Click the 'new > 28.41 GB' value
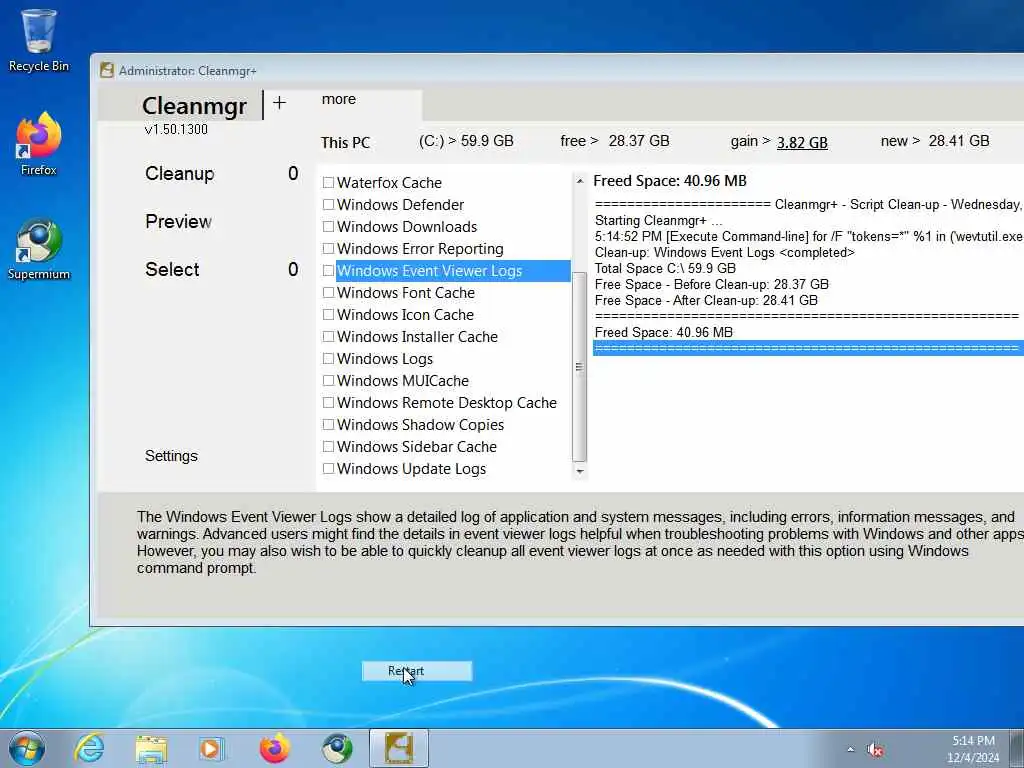Screen dimensions: 1024x768 point(935,141)
